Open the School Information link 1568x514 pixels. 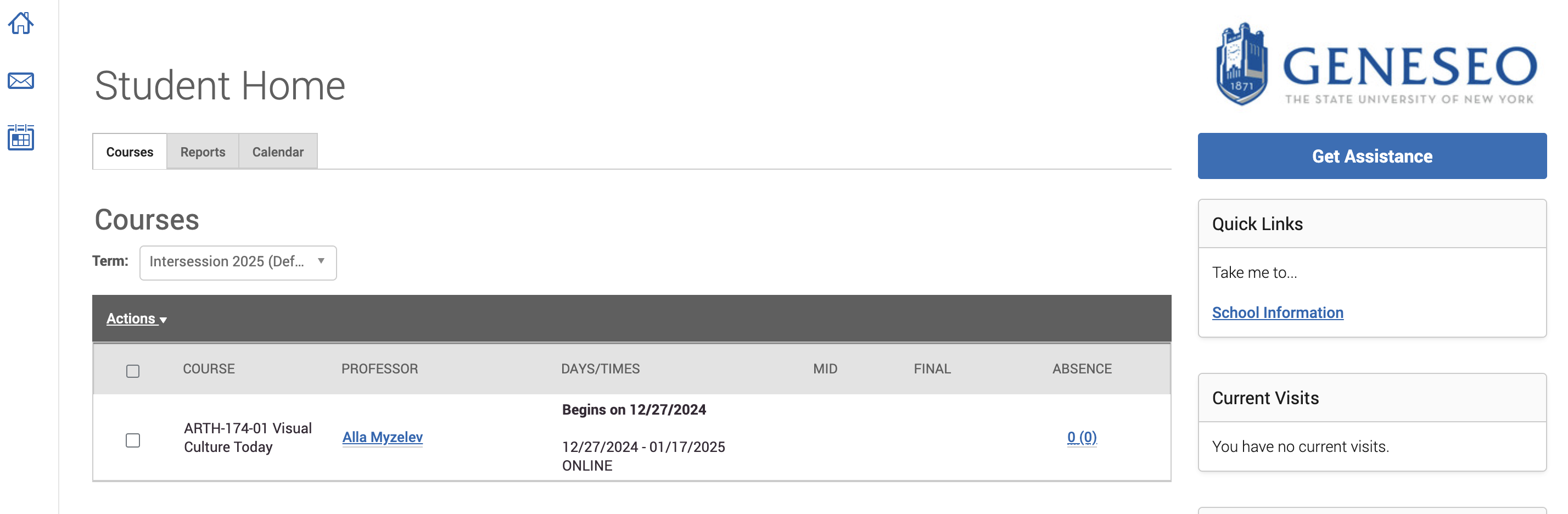1277,312
